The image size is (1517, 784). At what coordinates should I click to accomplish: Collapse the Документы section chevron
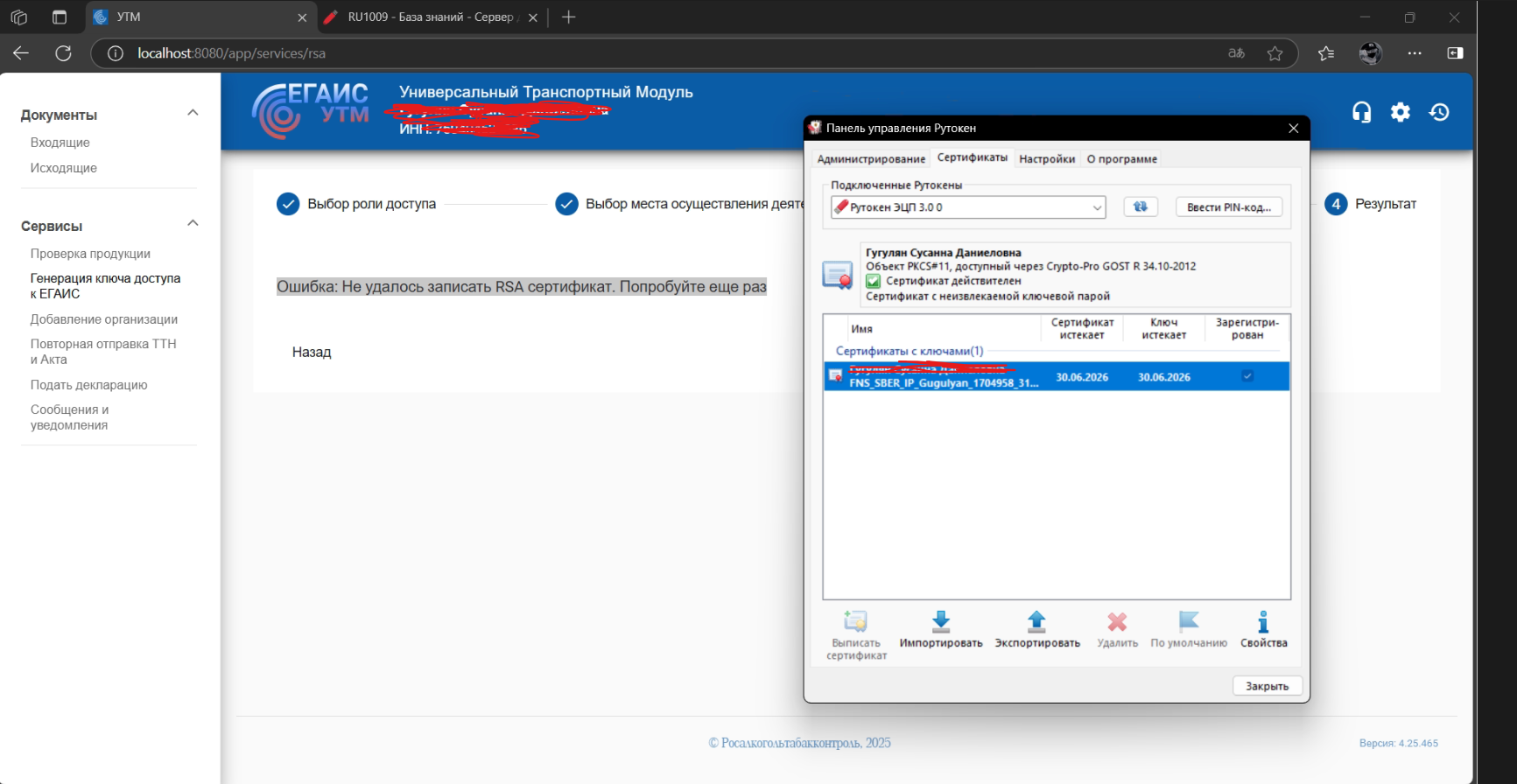click(193, 112)
